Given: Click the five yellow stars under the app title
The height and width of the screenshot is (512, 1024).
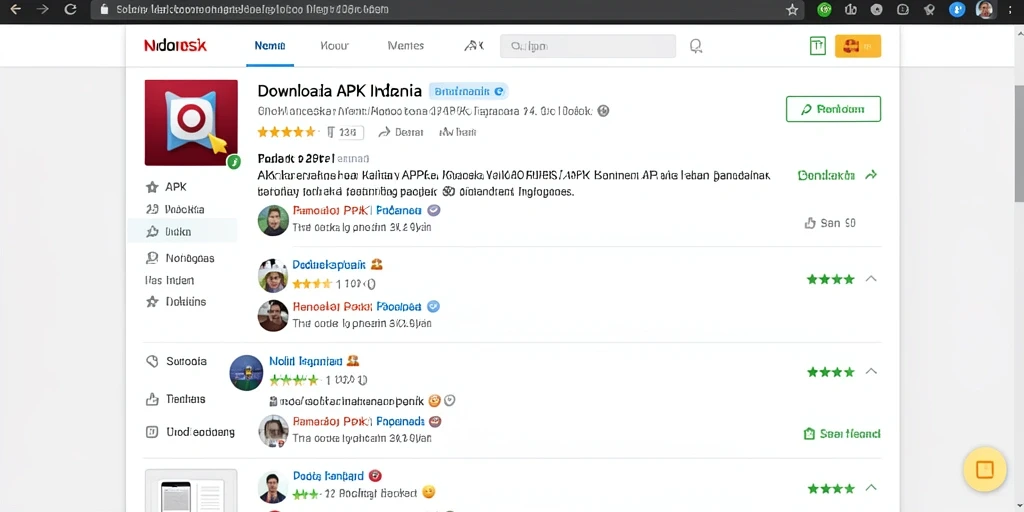Looking at the screenshot, I should coord(287,132).
